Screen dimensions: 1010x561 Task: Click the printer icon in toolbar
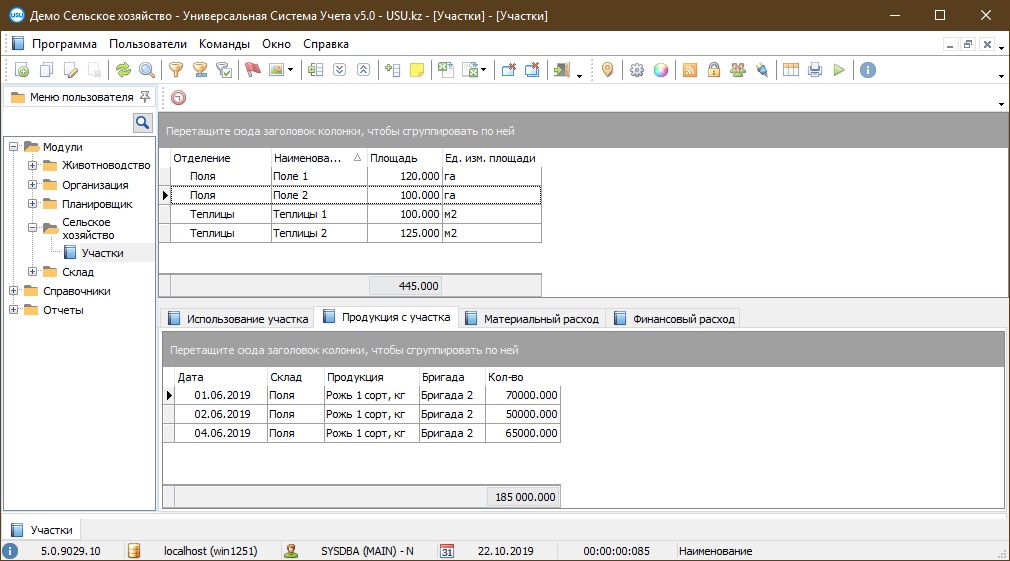click(x=815, y=70)
